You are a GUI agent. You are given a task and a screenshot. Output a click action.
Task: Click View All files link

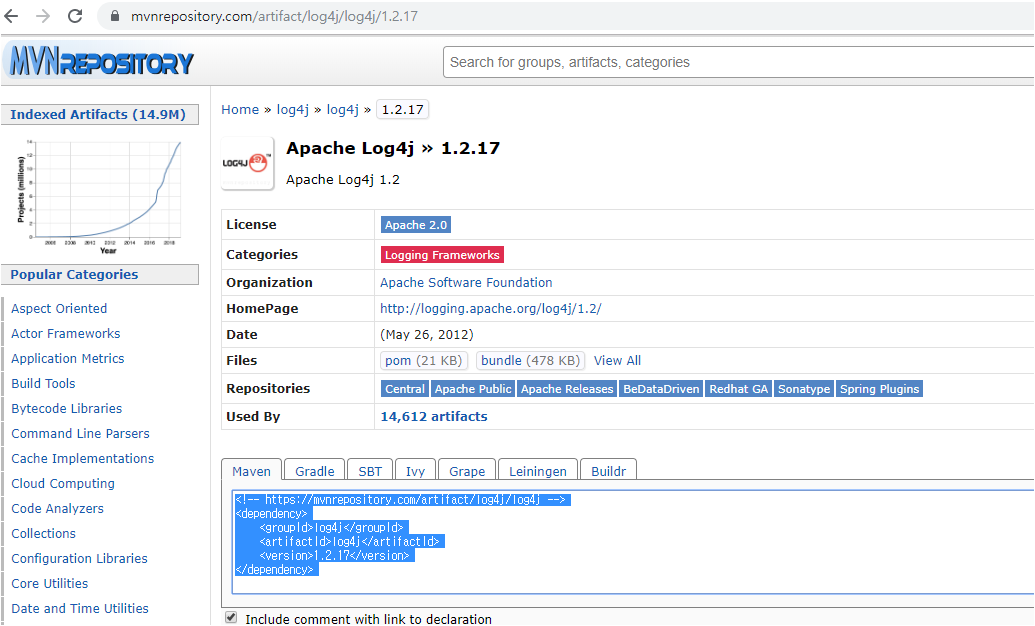[617, 361]
